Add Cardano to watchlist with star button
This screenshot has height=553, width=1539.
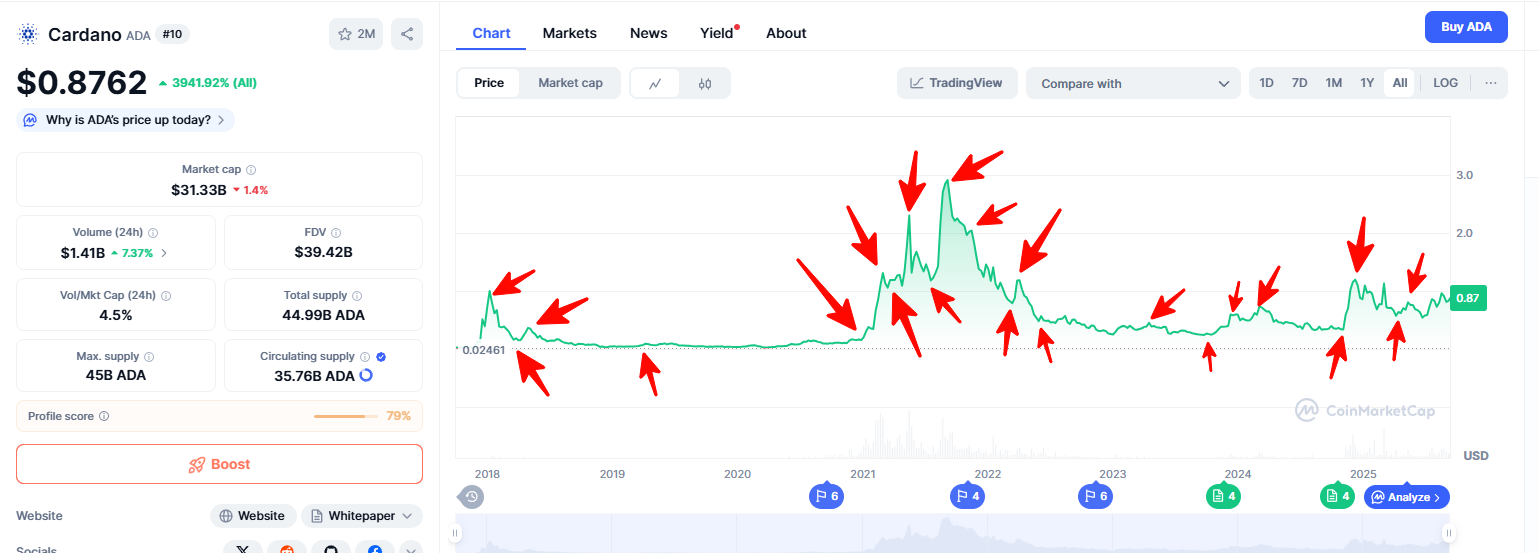pos(355,34)
